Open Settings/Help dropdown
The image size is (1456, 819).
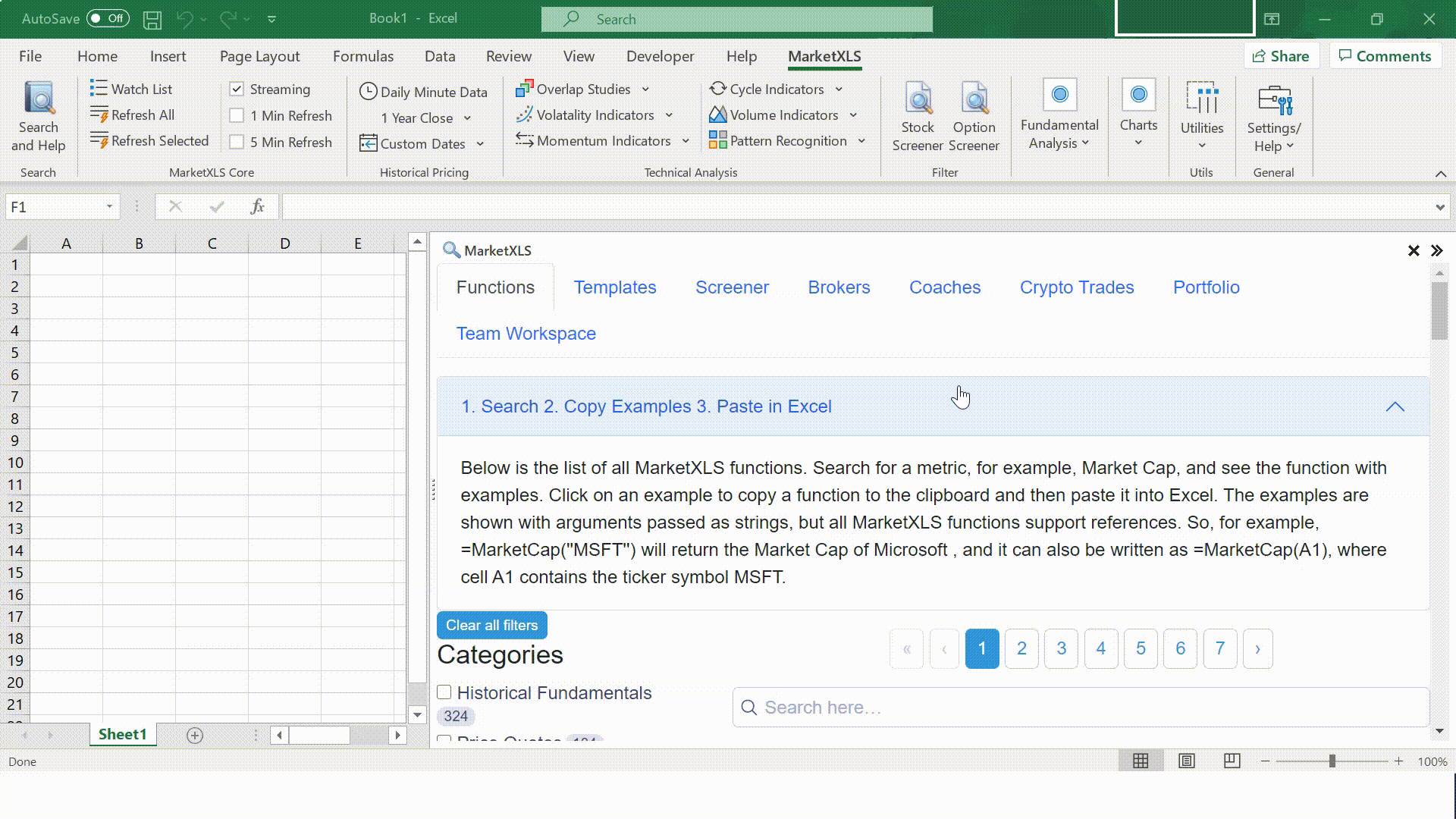[1274, 117]
